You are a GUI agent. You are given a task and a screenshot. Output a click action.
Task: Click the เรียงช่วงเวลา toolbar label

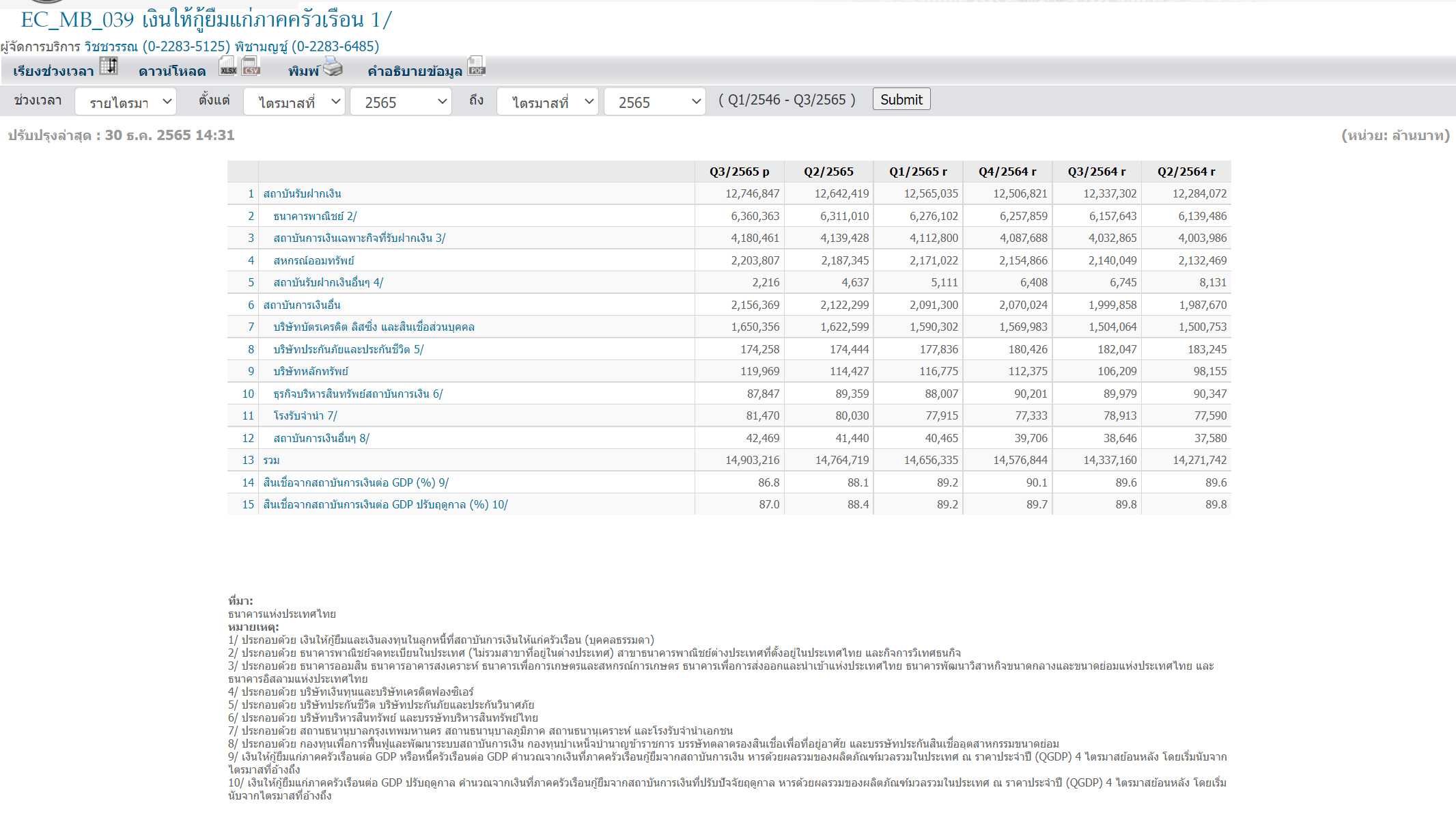click(53, 71)
